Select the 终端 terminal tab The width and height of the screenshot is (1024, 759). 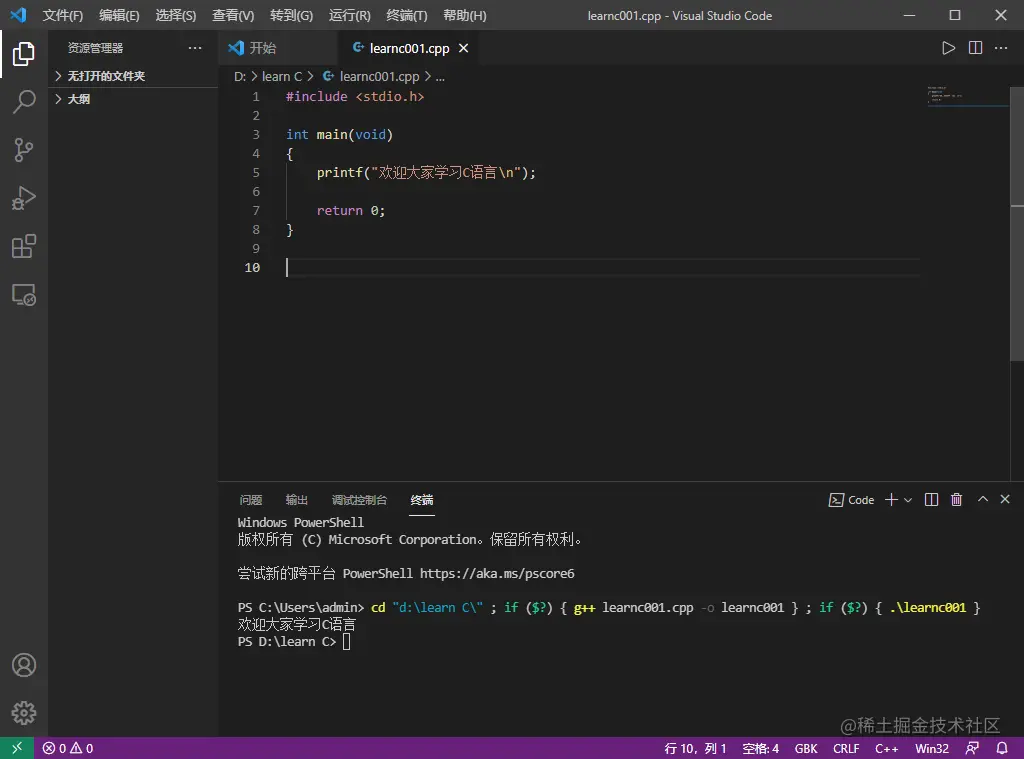[x=422, y=500]
